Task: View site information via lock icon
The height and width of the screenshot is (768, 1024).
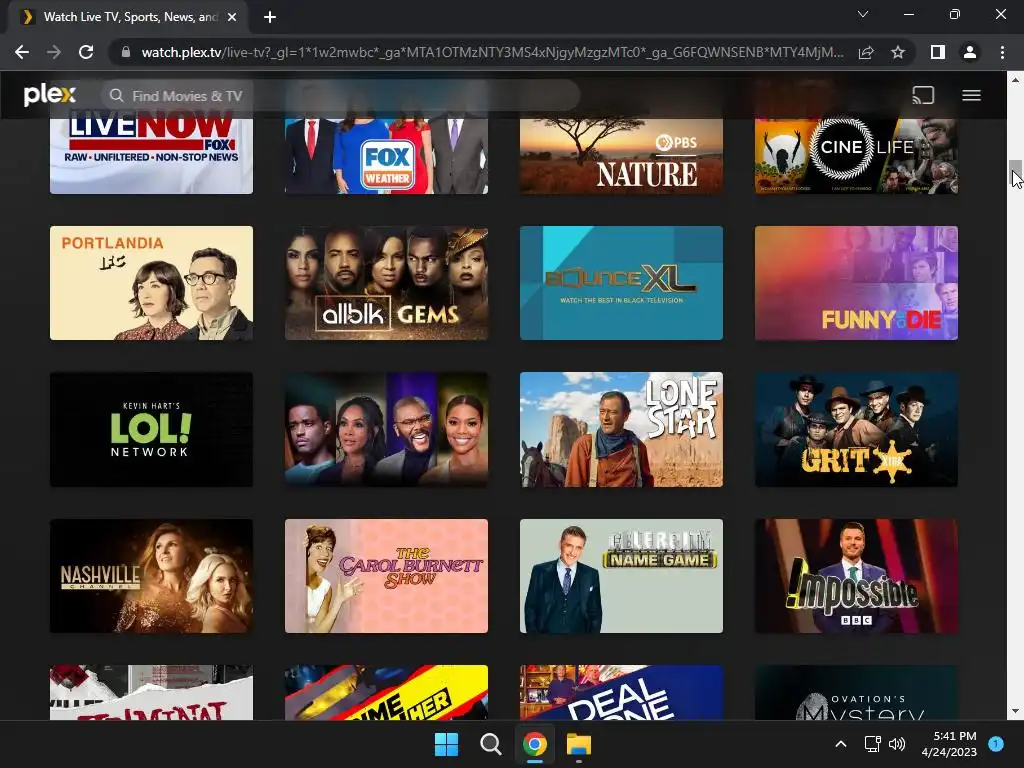Action: (126, 52)
